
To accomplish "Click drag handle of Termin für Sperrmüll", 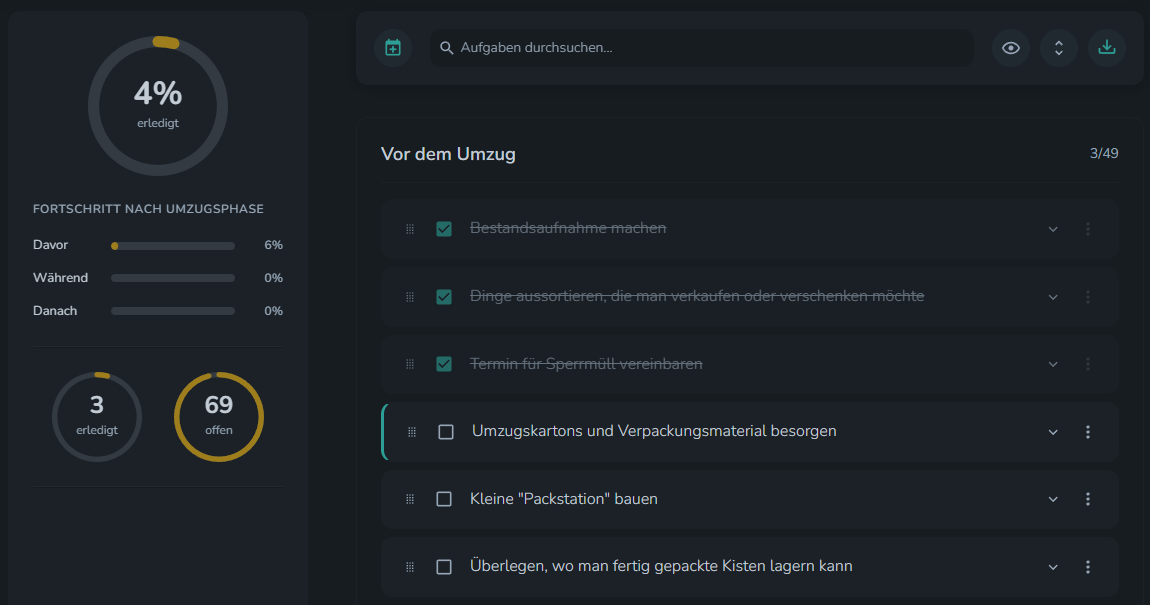I will pos(410,364).
